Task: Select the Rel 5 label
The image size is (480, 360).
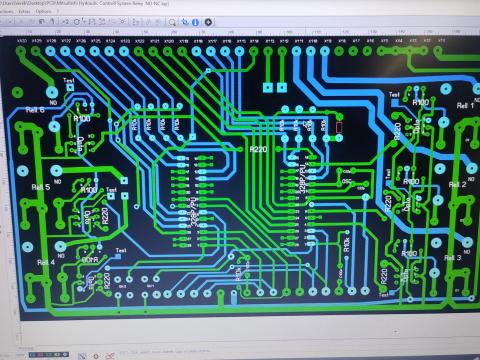Action: click(x=41, y=187)
